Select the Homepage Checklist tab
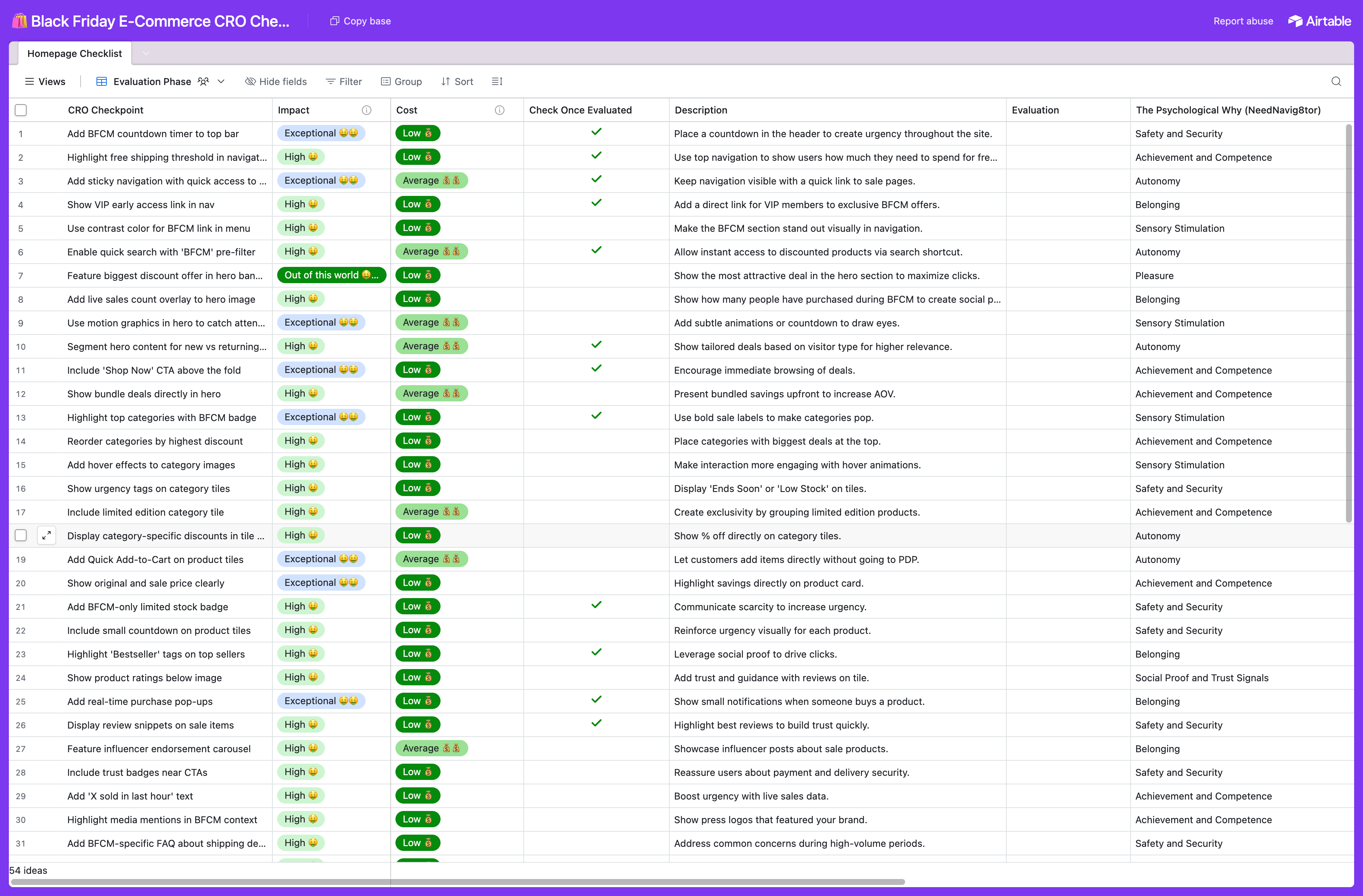This screenshot has height=896, width=1363. (74, 53)
